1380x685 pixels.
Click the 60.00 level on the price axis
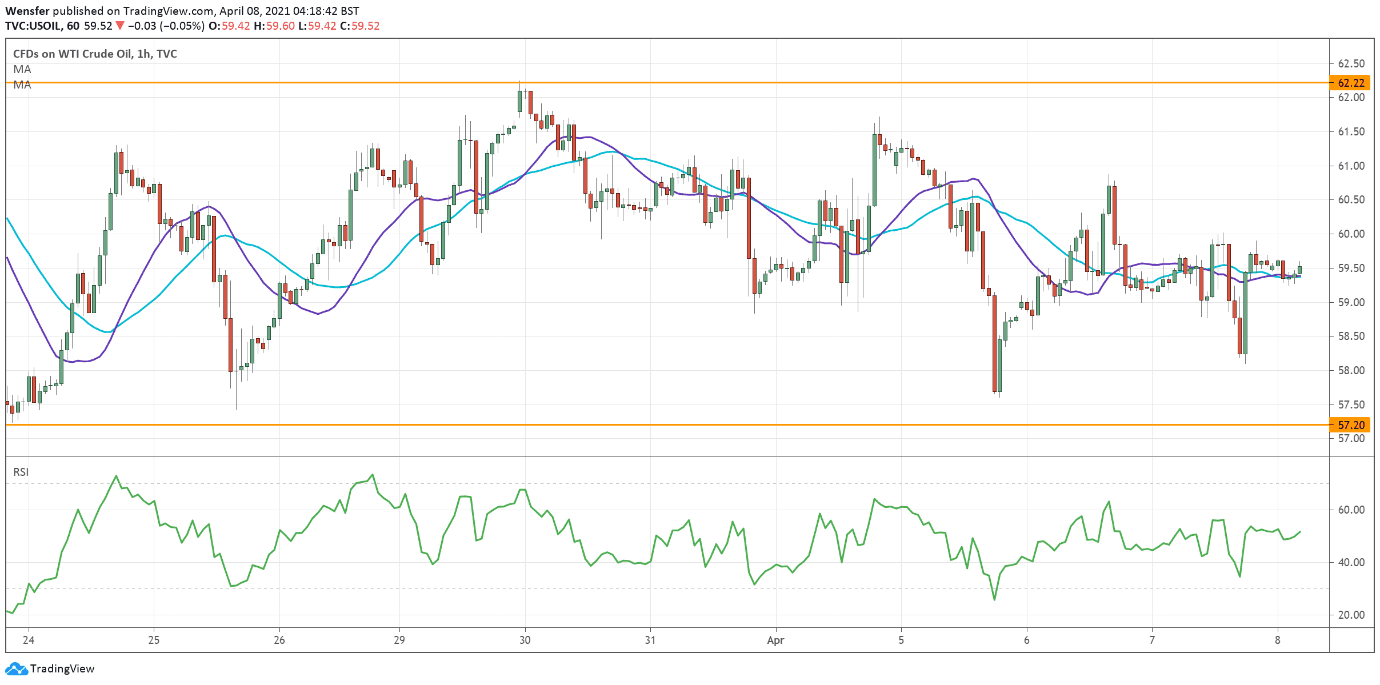[x=1351, y=234]
